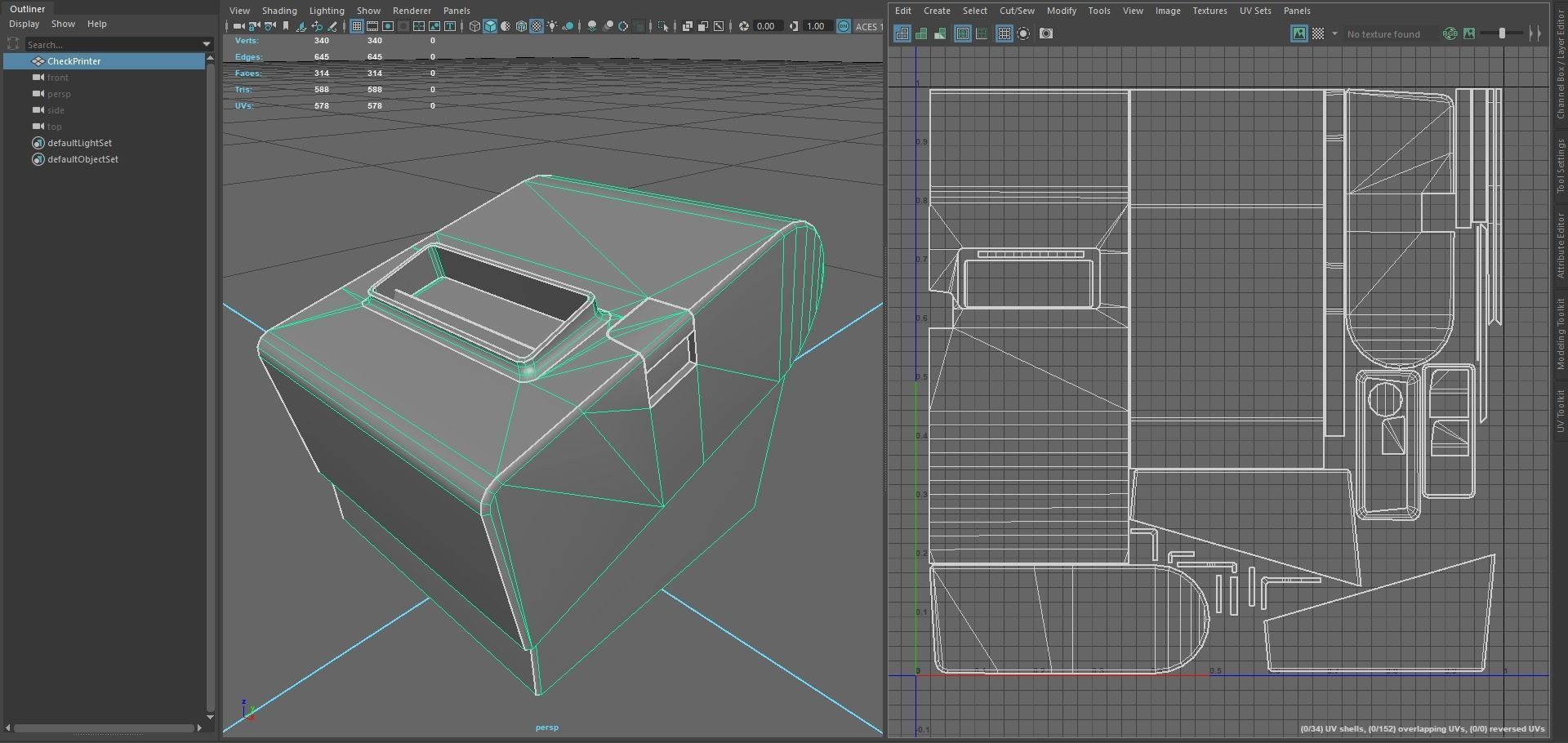Enable smooth shade all cube icon
1568x743 pixels.
pyautogui.click(x=490, y=26)
